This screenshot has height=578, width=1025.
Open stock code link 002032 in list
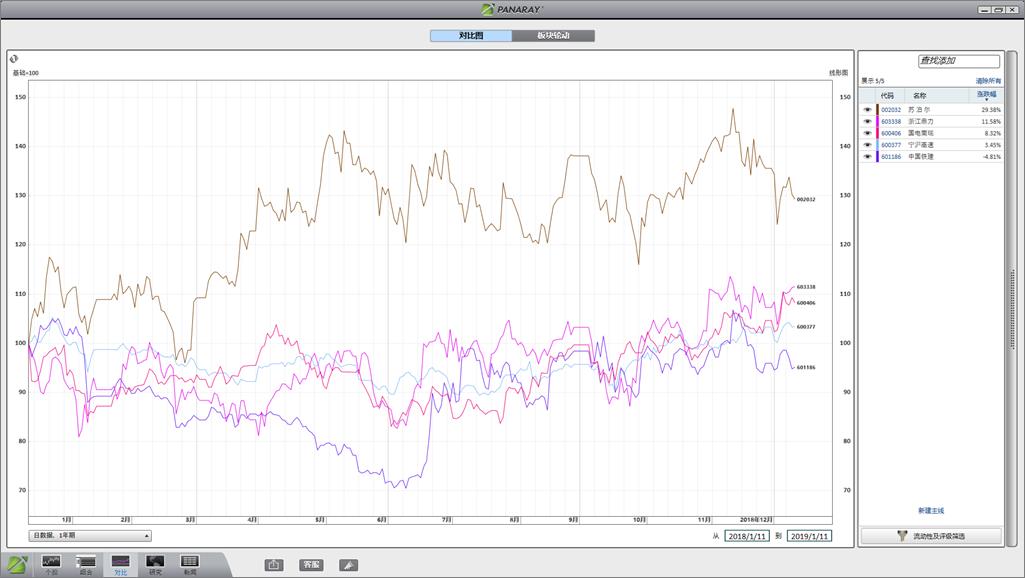(890, 110)
